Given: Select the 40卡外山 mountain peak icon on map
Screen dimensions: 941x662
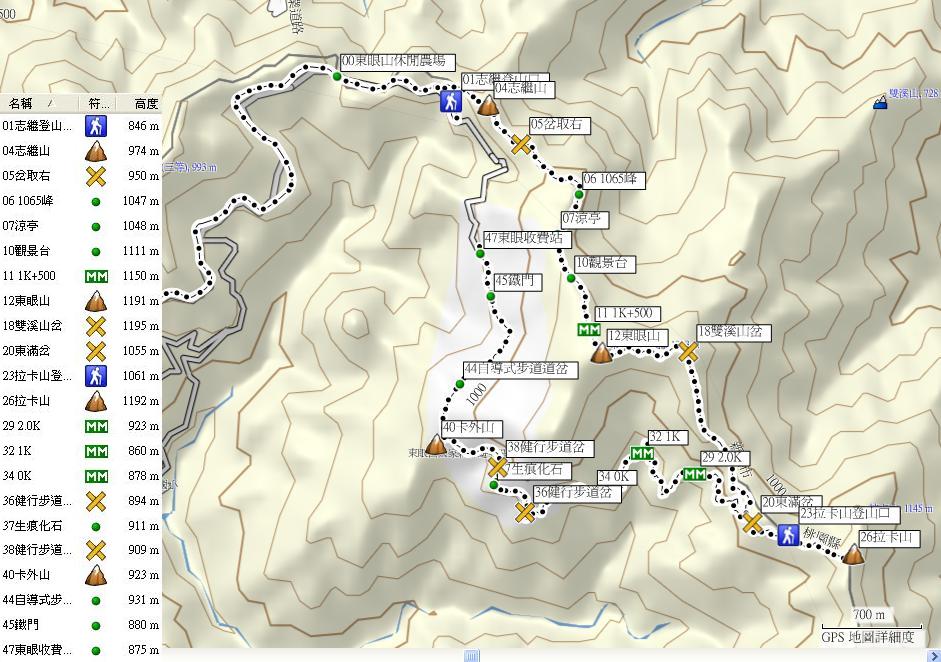Looking at the screenshot, I should [436, 444].
